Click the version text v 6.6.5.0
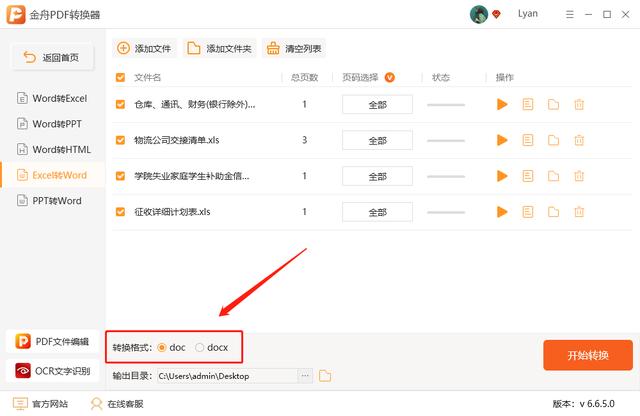Screen dimensions: 640x416 tap(597, 404)
